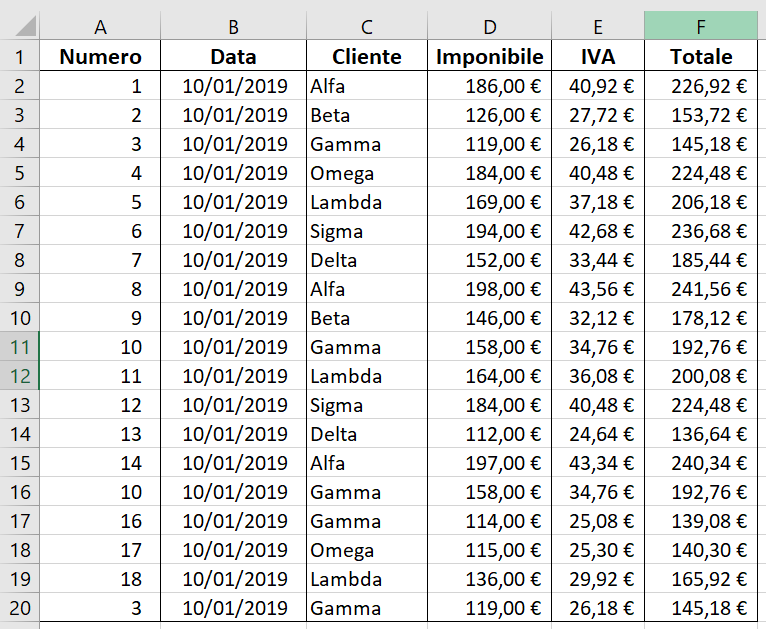This screenshot has height=629, width=766.
Task: Select total cell 139,08 €
Action: point(701,521)
